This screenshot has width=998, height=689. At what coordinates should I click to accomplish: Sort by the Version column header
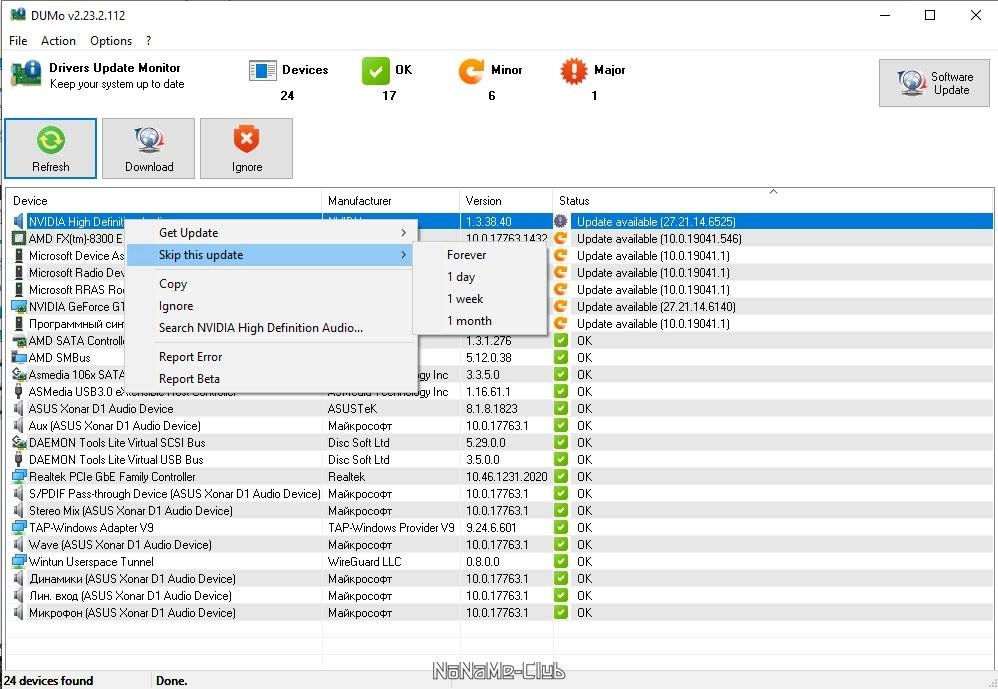(506, 200)
